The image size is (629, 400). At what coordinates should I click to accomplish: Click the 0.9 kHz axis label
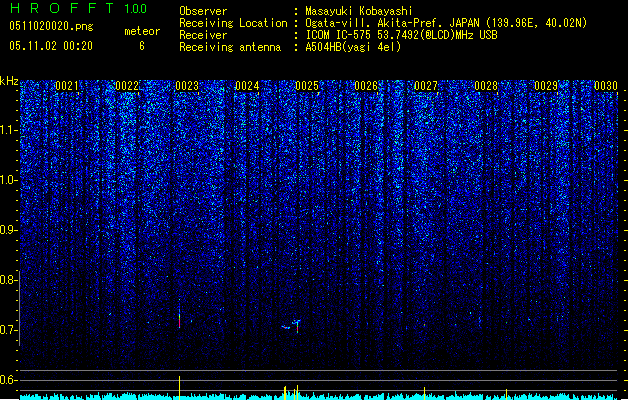click(8, 230)
